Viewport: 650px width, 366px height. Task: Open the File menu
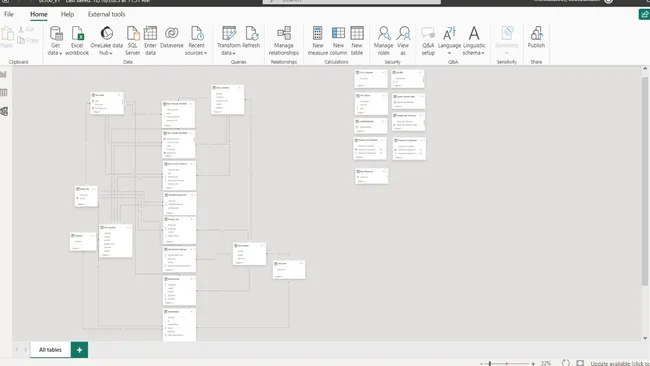[9, 14]
